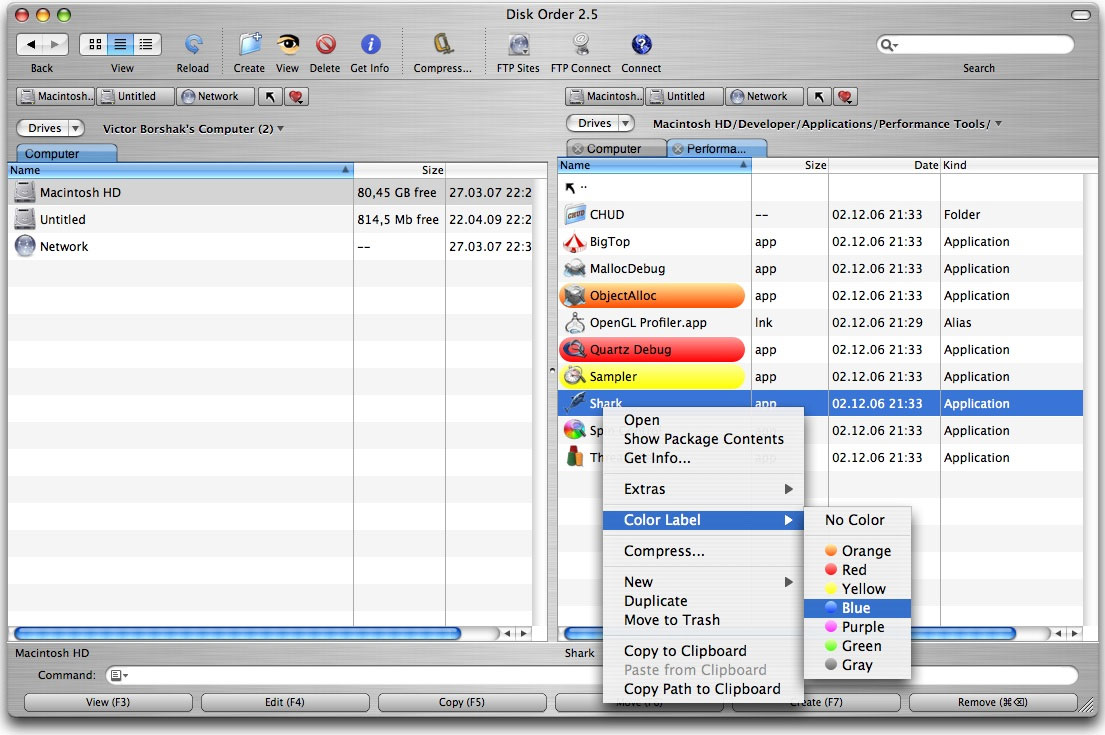Click right pane Macintosh drive button

pos(605,97)
